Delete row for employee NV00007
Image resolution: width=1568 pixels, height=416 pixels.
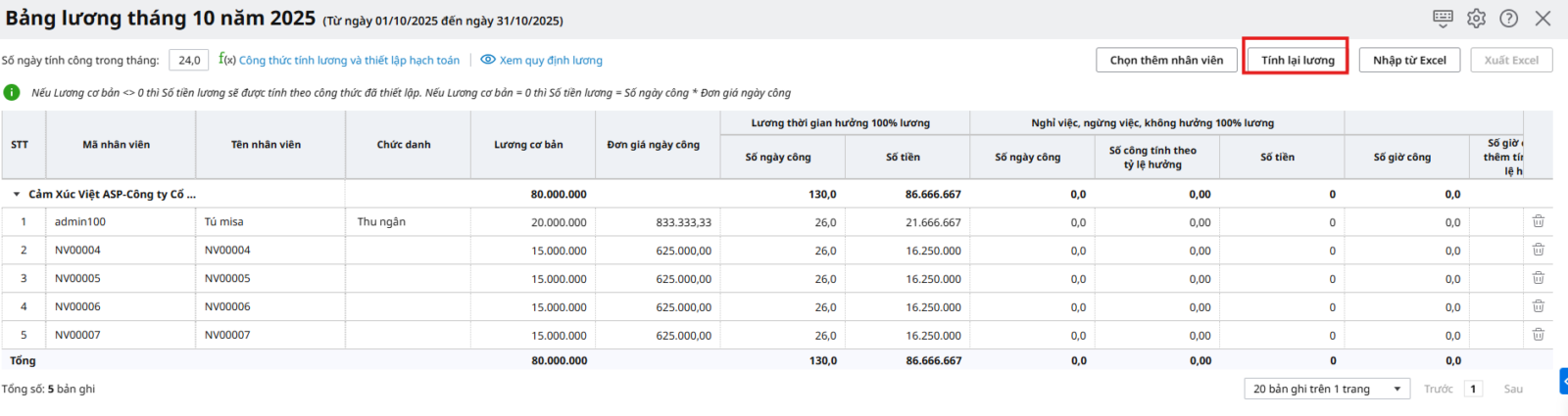[1538, 335]
